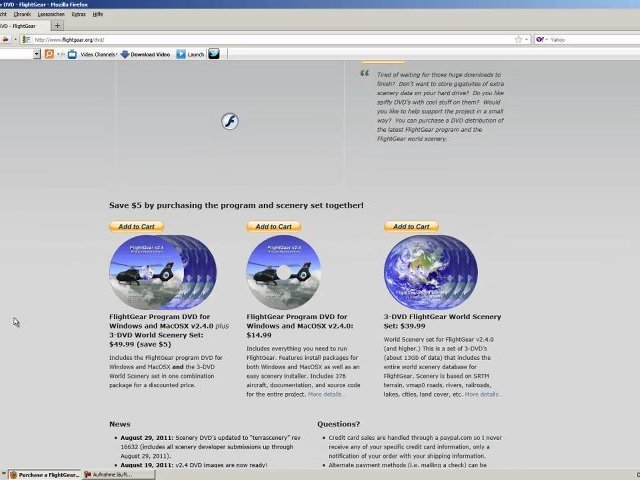Open the address bar history dropdown arrow
The width and height of the screenshot is (640, 480).
coord(527,39)
